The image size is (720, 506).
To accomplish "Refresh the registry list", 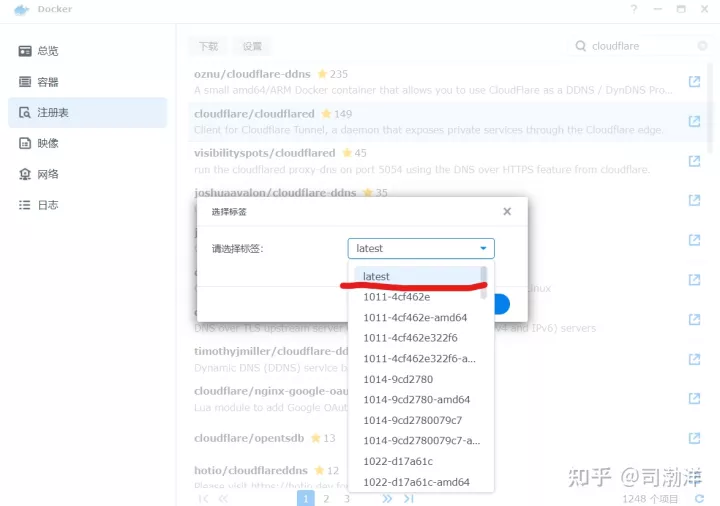I will click(x=699, y=499).
